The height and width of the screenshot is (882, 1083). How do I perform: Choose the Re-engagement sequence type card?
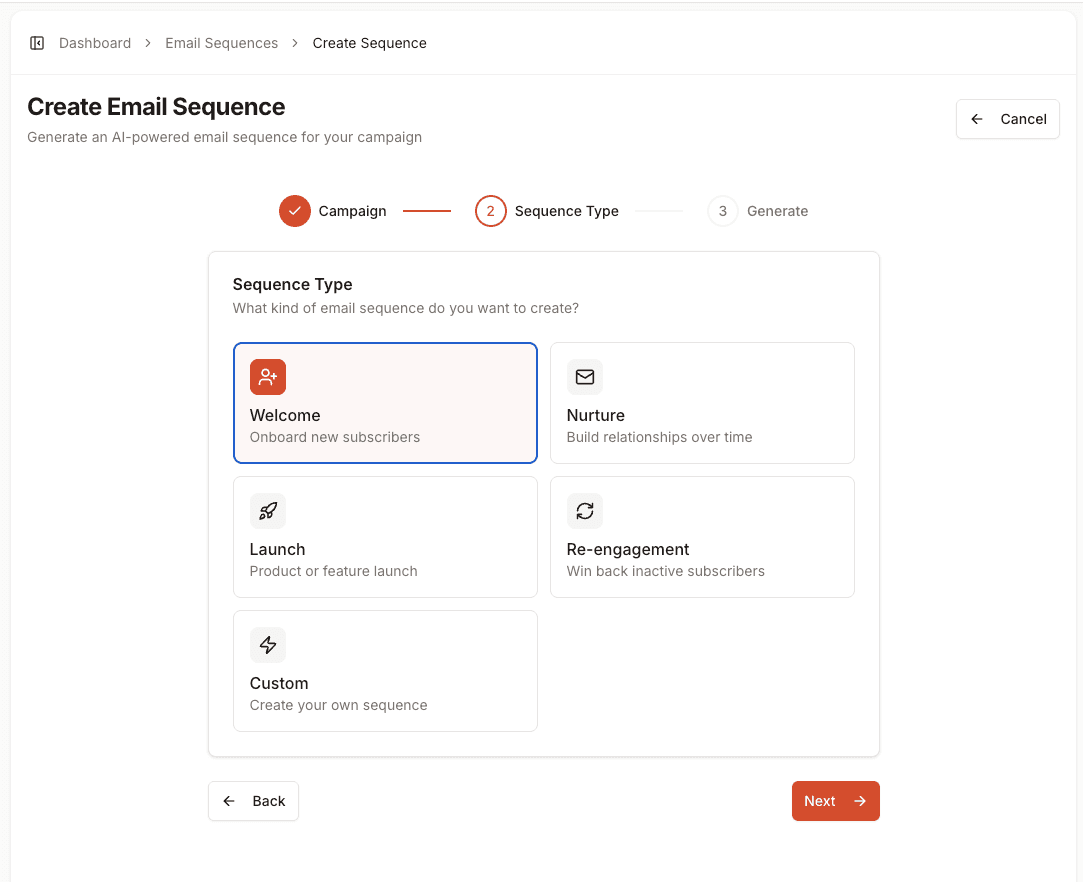pyautogui.click(x=702, y=537)
